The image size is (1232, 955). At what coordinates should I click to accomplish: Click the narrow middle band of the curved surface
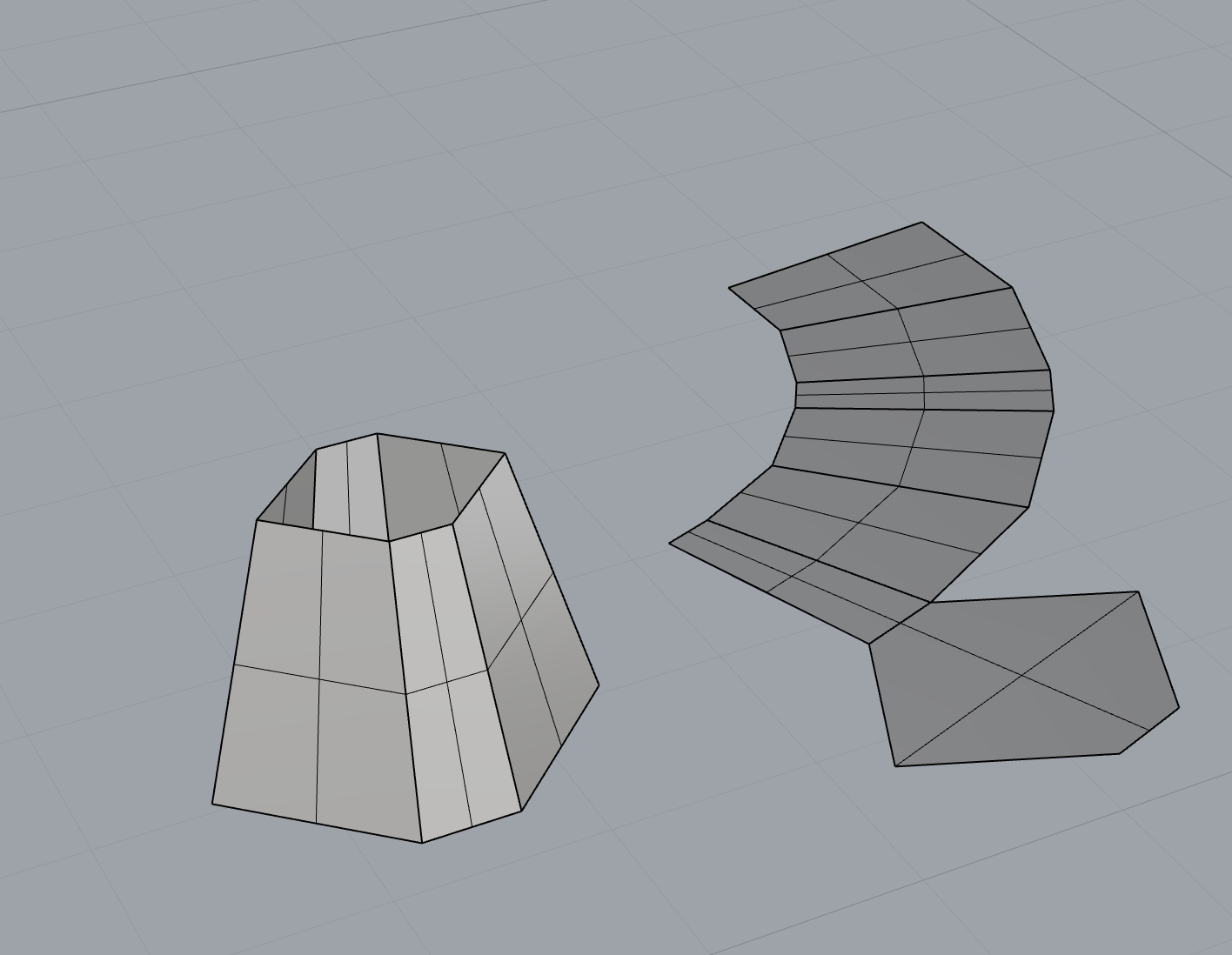point(922,392)
